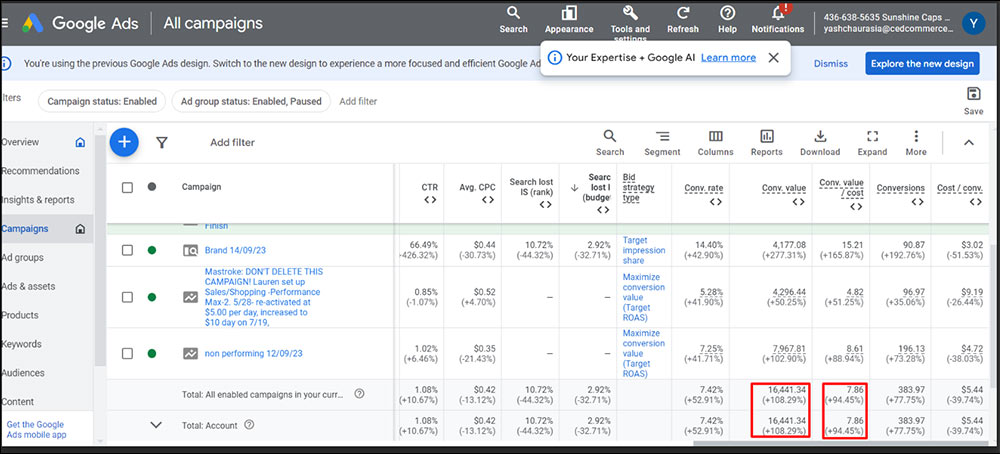Open Brand 14/09/23 campaign link
1000x454 pixels.
pos(236,251)
